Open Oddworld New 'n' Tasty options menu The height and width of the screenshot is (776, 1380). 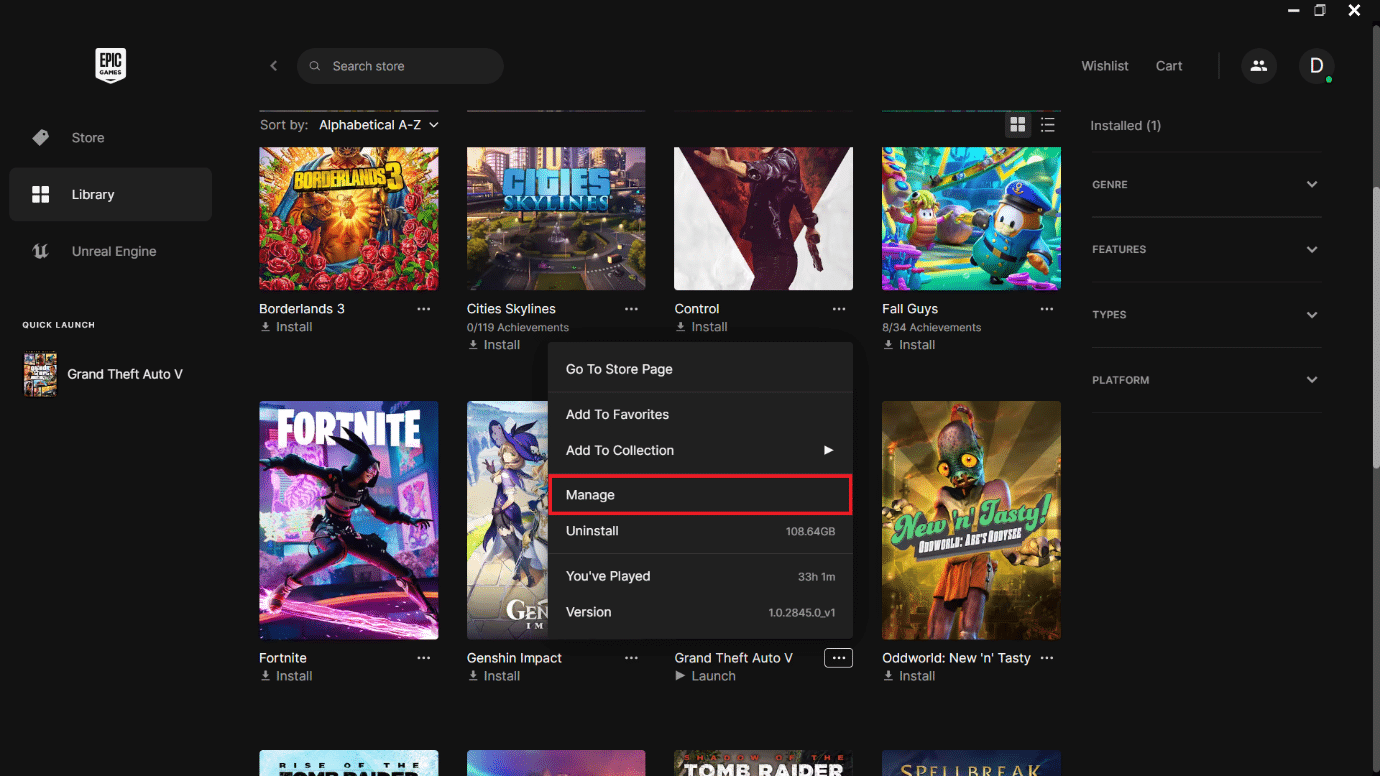tap(1047, 658)
